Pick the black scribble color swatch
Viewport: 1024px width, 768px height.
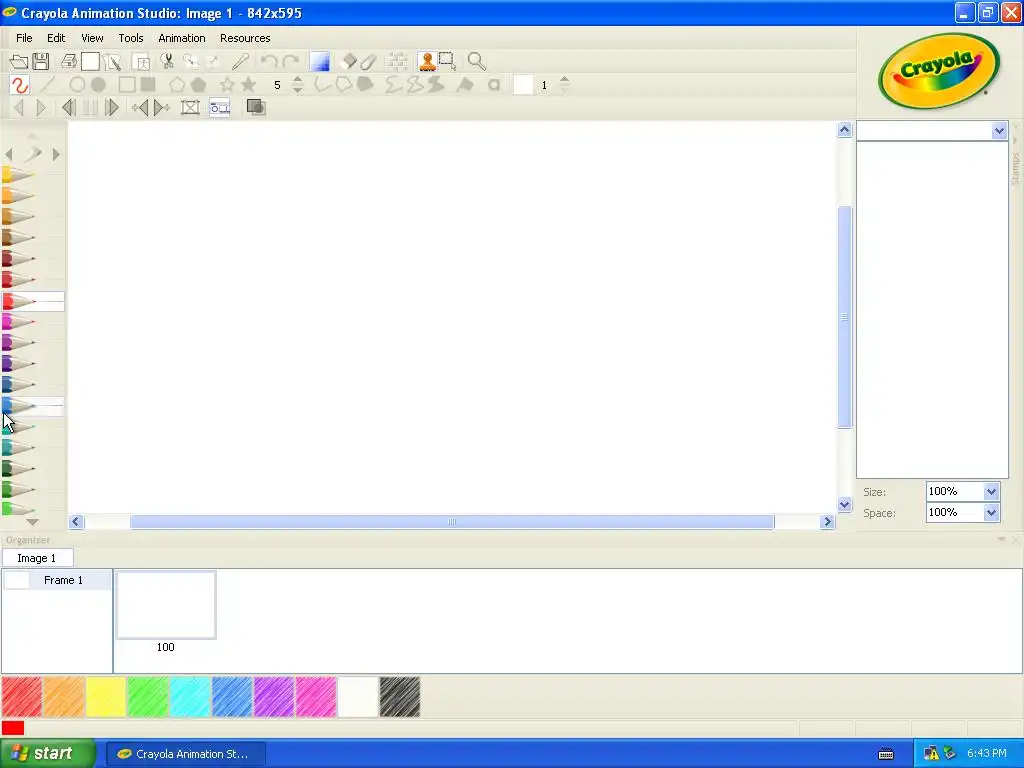(400, 697)
